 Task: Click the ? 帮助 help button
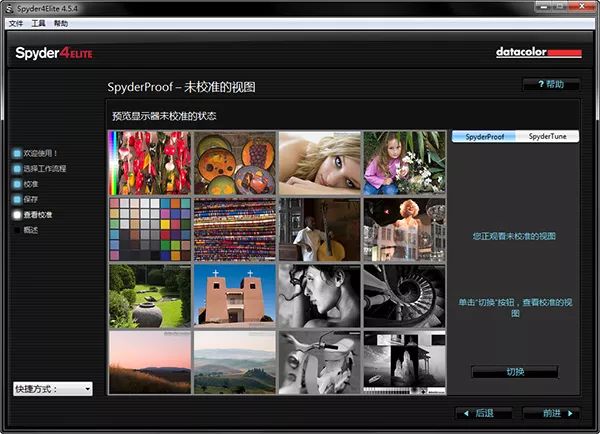click(549, 84)
